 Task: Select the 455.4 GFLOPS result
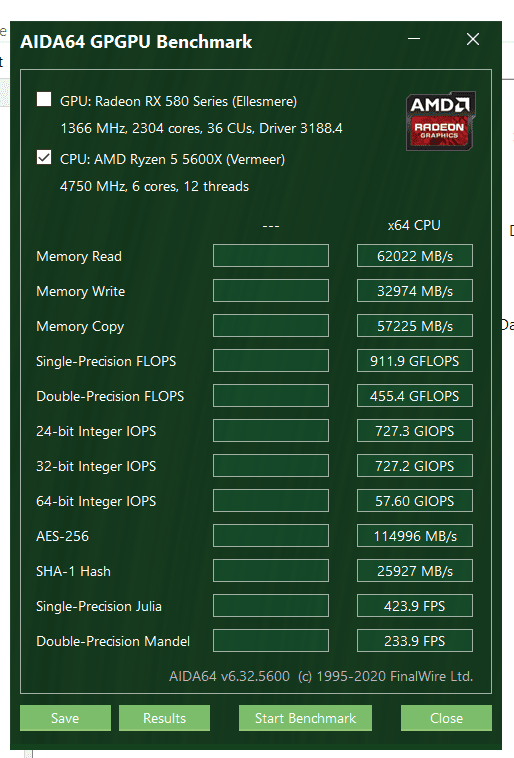pos(415,396)
